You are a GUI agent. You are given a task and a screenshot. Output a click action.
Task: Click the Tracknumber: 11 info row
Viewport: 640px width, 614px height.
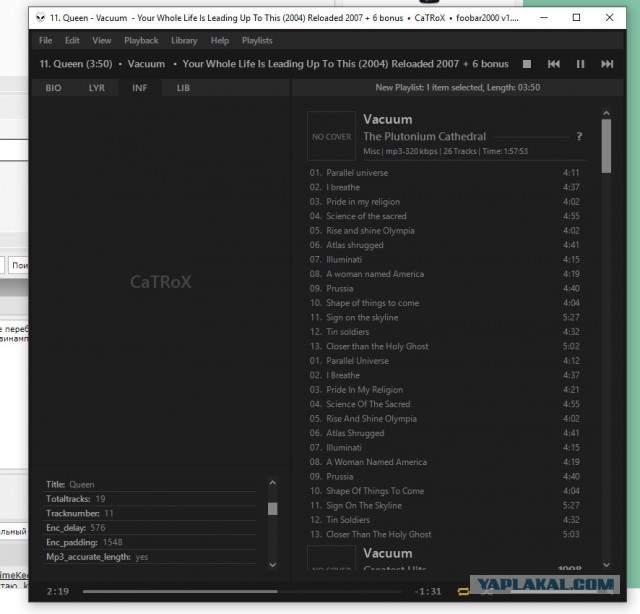pyautogui.click(x=150, y=514)
